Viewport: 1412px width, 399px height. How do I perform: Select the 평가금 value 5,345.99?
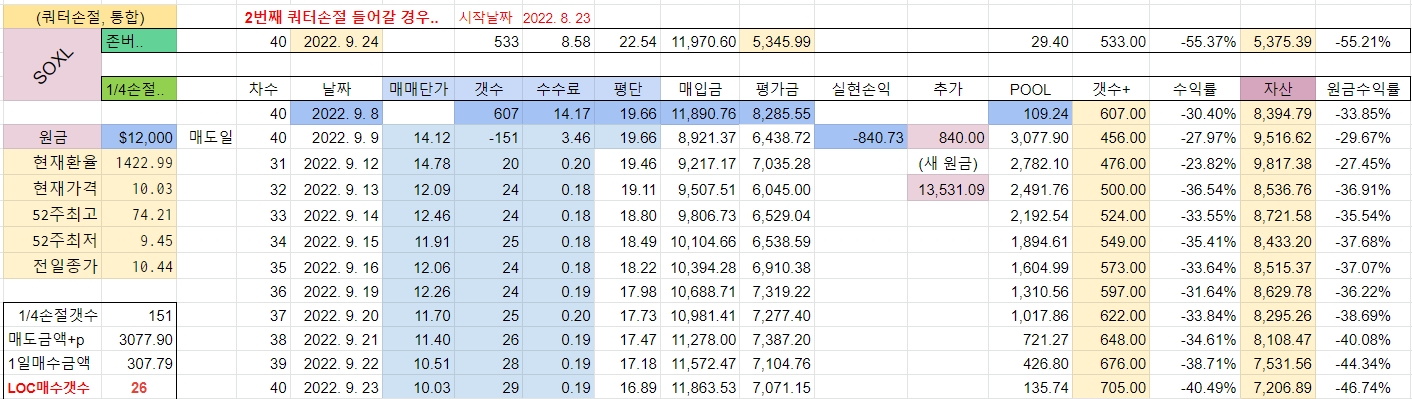[778, 41]
